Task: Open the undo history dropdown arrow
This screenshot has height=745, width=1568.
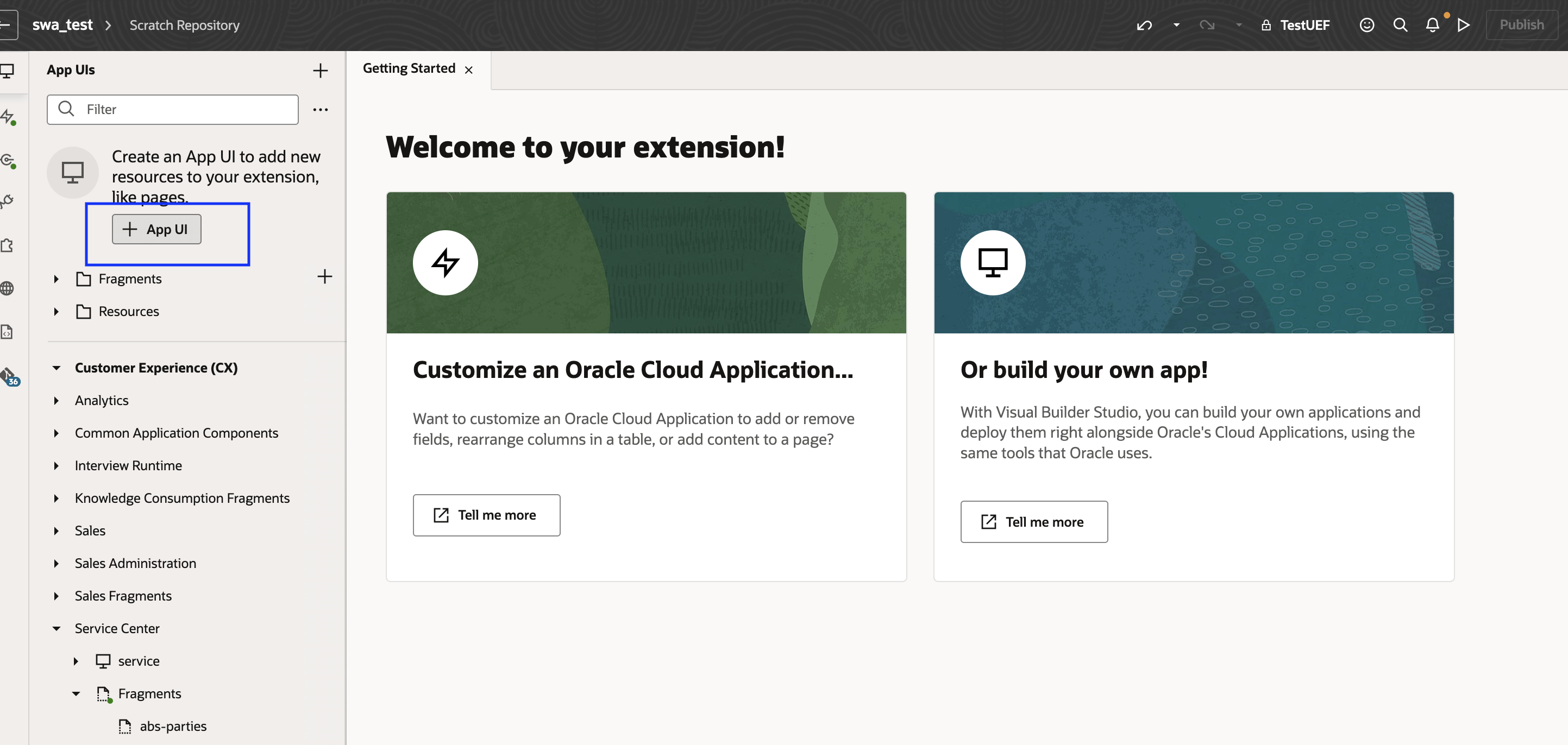Action: point(1176,26)
